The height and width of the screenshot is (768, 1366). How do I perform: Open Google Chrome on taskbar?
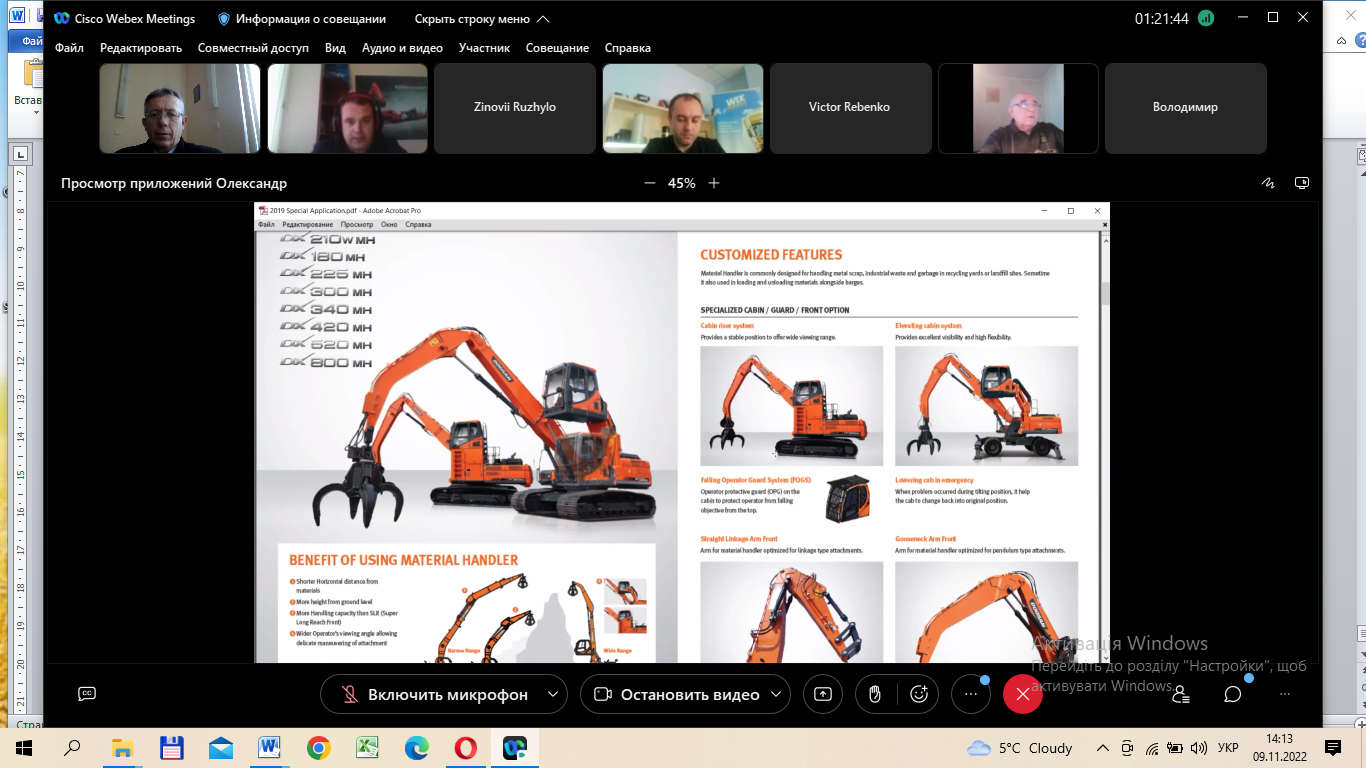(x=318, y=748)
